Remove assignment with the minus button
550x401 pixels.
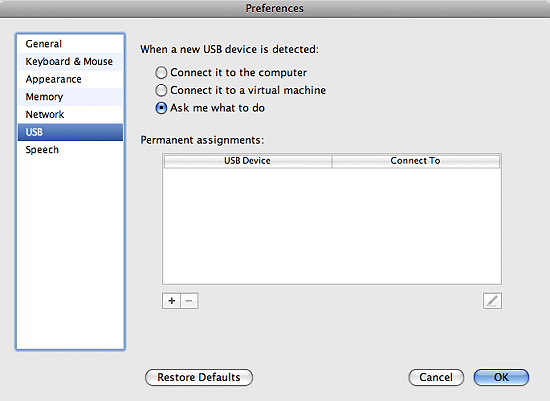click(x=189, y=301)
